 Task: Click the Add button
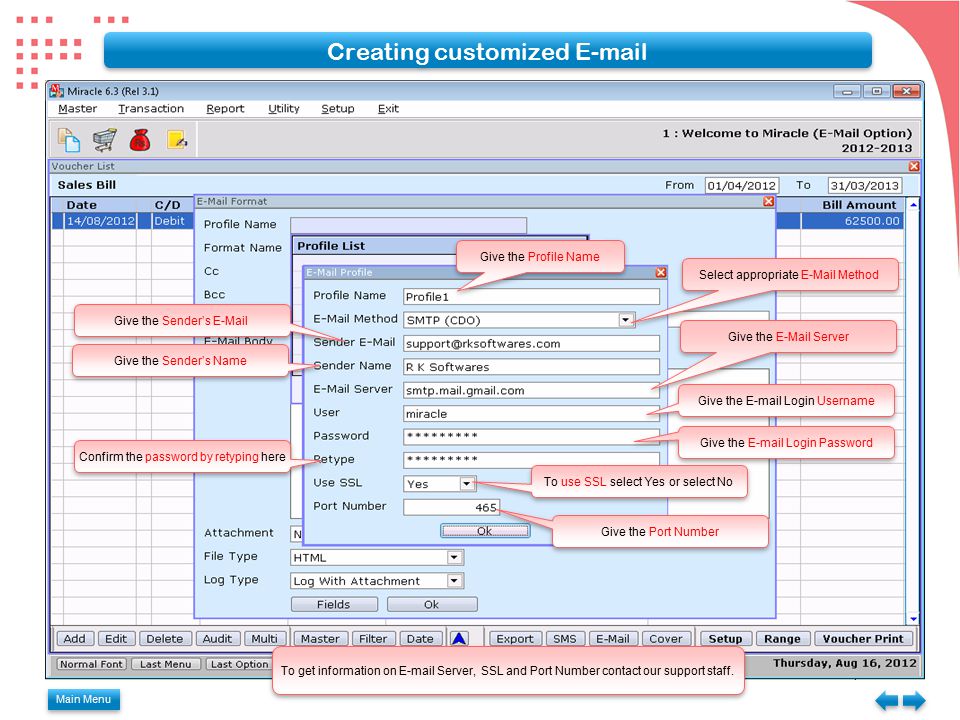click(75, 639)
